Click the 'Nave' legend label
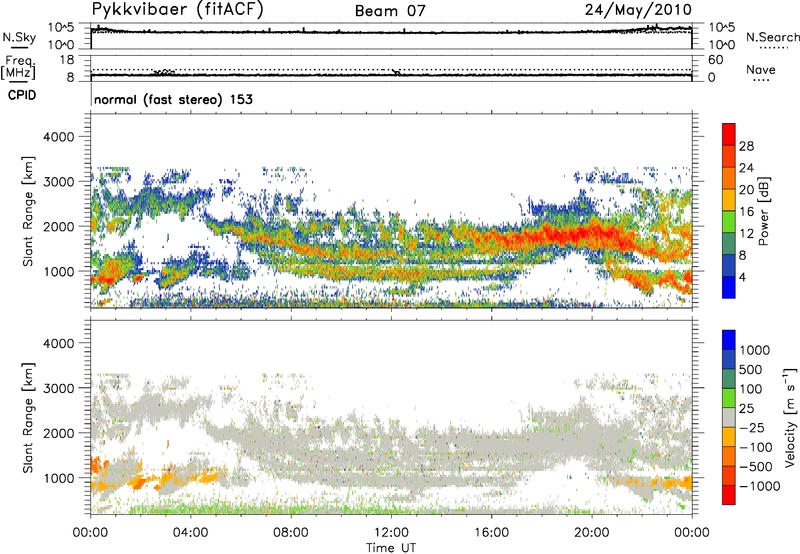 [761, 69]
